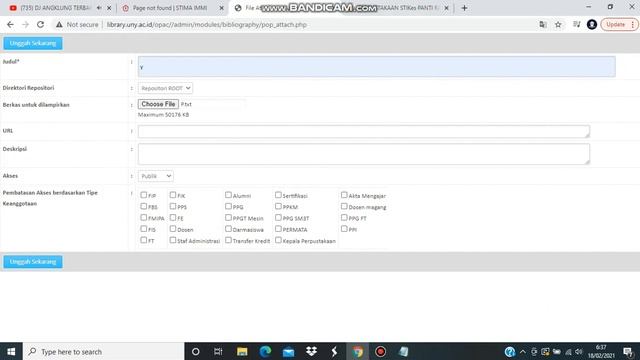Viewport: 640px width, 360px height.
Task: Open Bandicam recorder icon in taskbar
Action: [380, 351]
